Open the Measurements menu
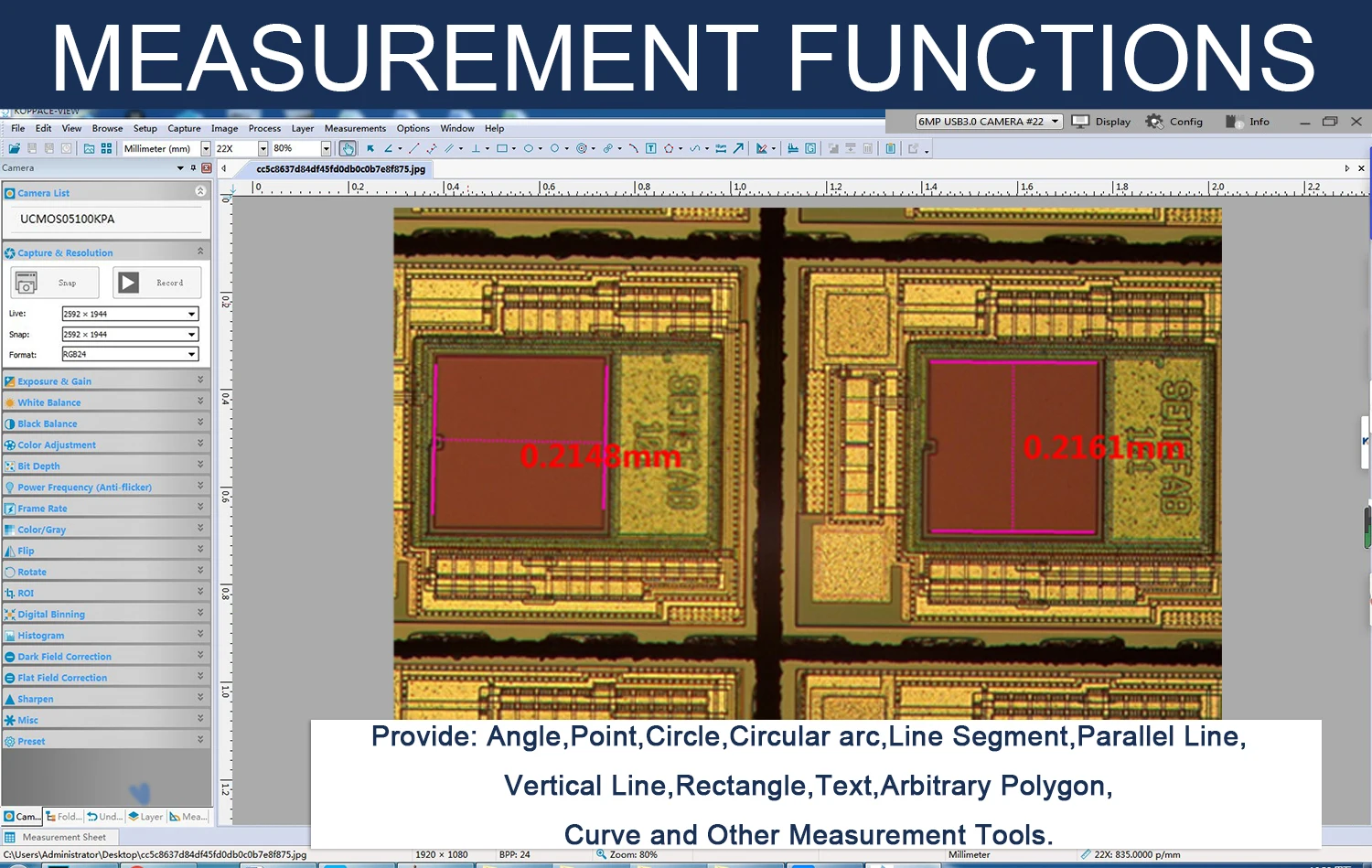 [x=355, y=129]
